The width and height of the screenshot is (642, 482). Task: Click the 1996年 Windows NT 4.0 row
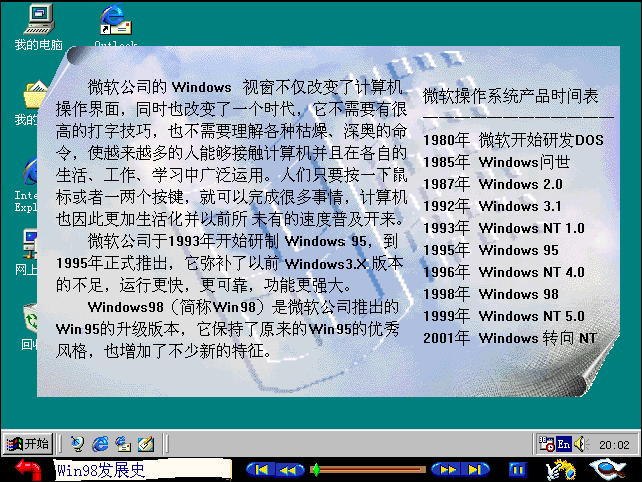[504, 272]
